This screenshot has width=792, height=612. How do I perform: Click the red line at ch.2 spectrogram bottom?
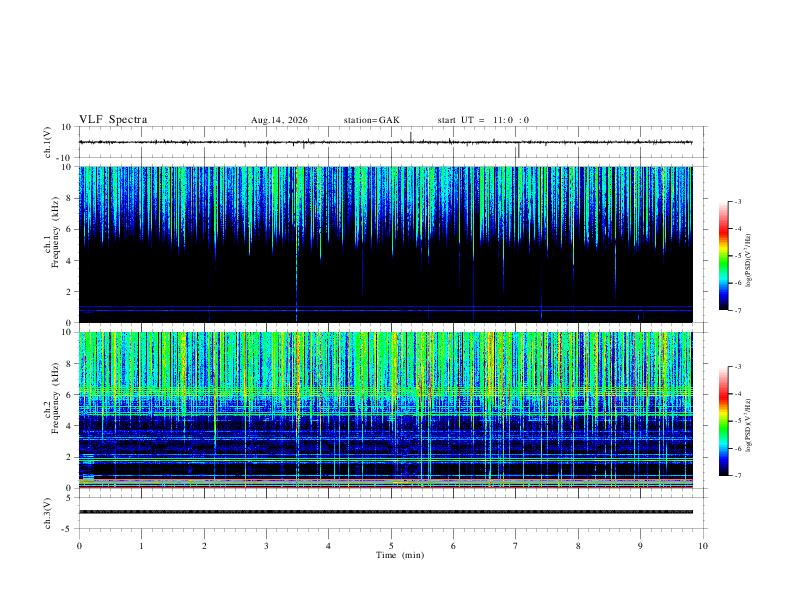click(x=385, y=487)
